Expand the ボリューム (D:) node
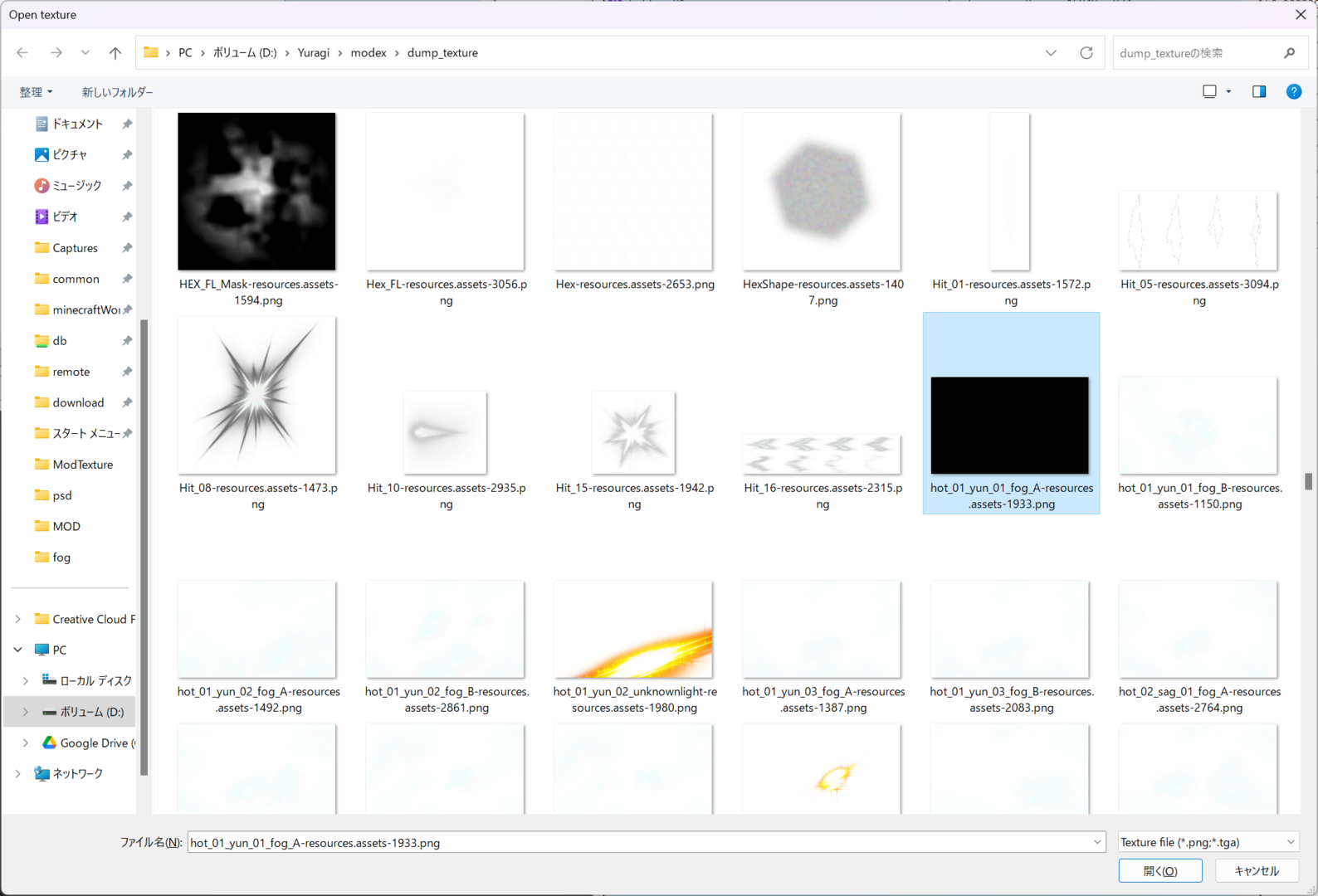 pyautogui.click(x=26, y=712)
